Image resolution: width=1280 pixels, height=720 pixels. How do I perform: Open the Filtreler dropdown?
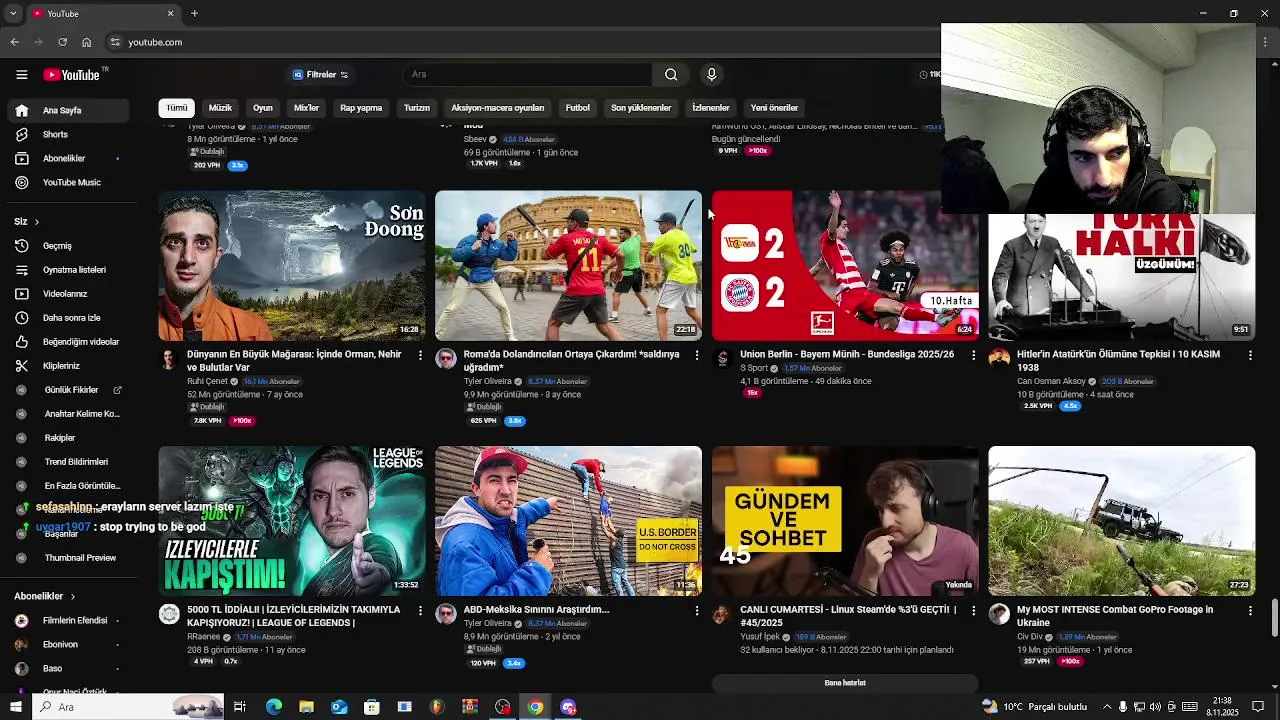click(320, 75)
